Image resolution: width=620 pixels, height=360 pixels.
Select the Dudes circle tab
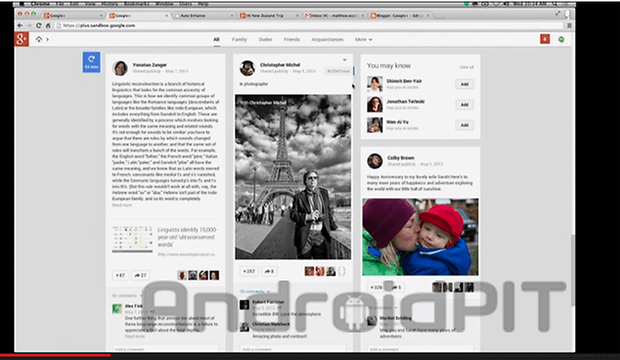point(265,40)
